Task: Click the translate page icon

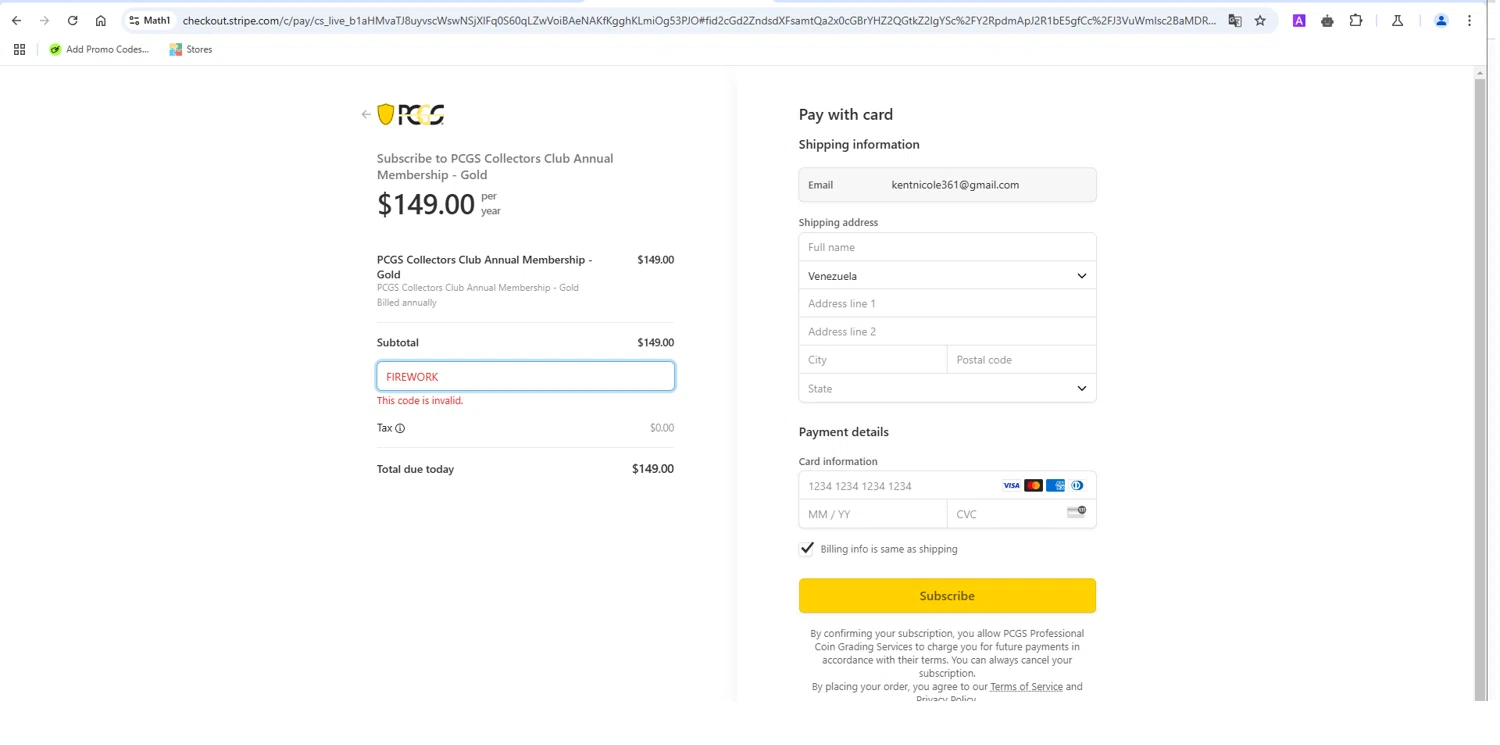Action: click(x=1235, y=20)
